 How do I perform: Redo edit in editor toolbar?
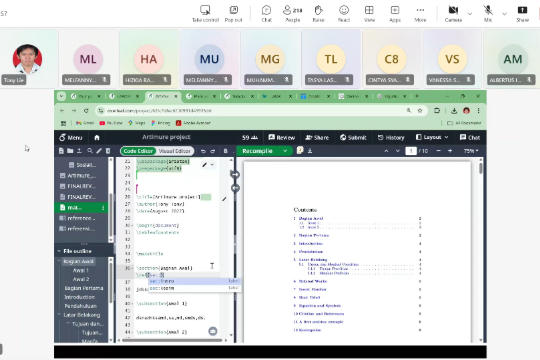212,151
